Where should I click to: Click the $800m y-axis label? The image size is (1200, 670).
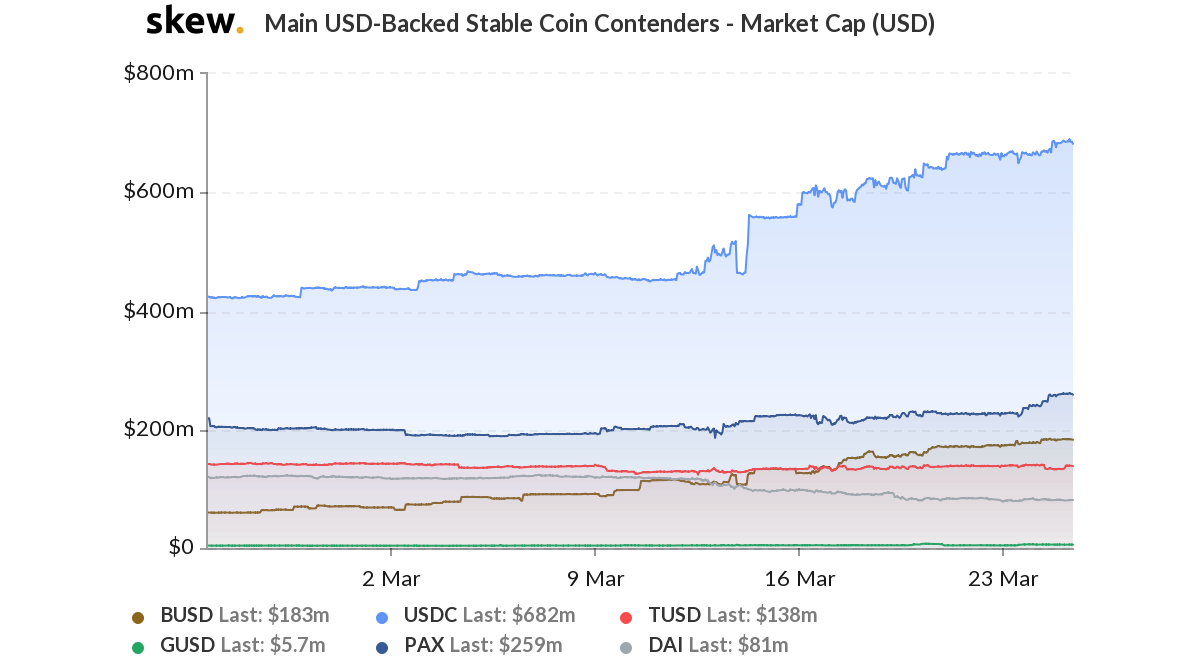[158, 73]
